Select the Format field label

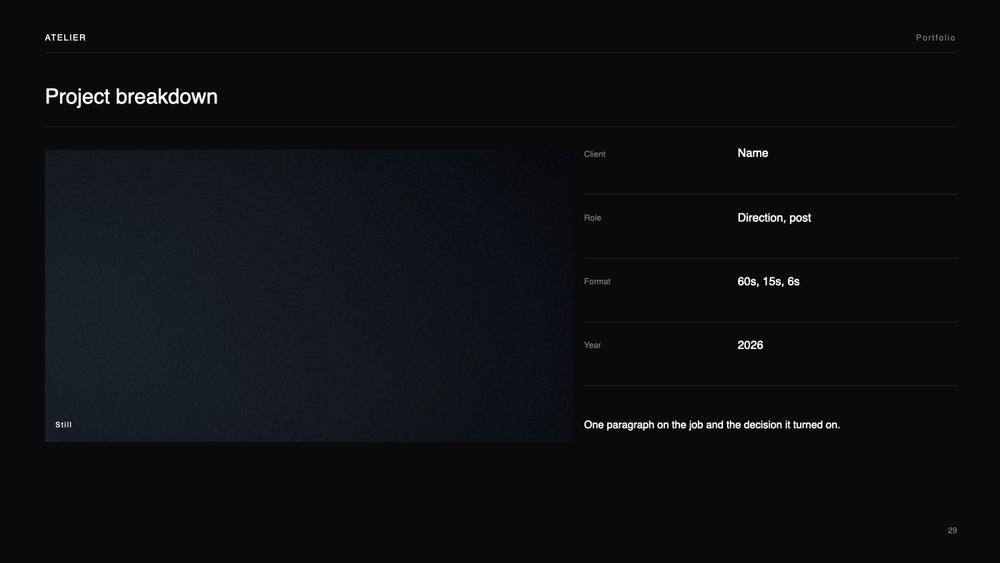point(597,281)
